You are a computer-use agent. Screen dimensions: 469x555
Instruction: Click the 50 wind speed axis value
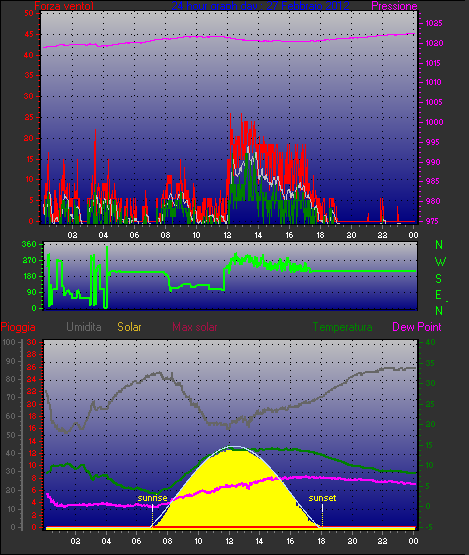(x=29, y=13)
